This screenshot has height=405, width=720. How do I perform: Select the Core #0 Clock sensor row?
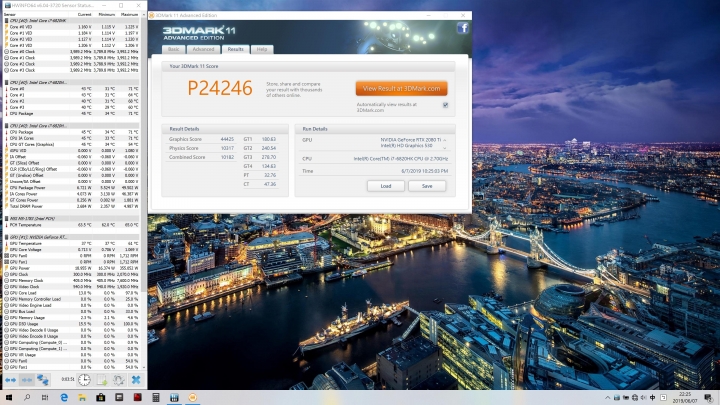pyautogui.click(x=71, y=52)
